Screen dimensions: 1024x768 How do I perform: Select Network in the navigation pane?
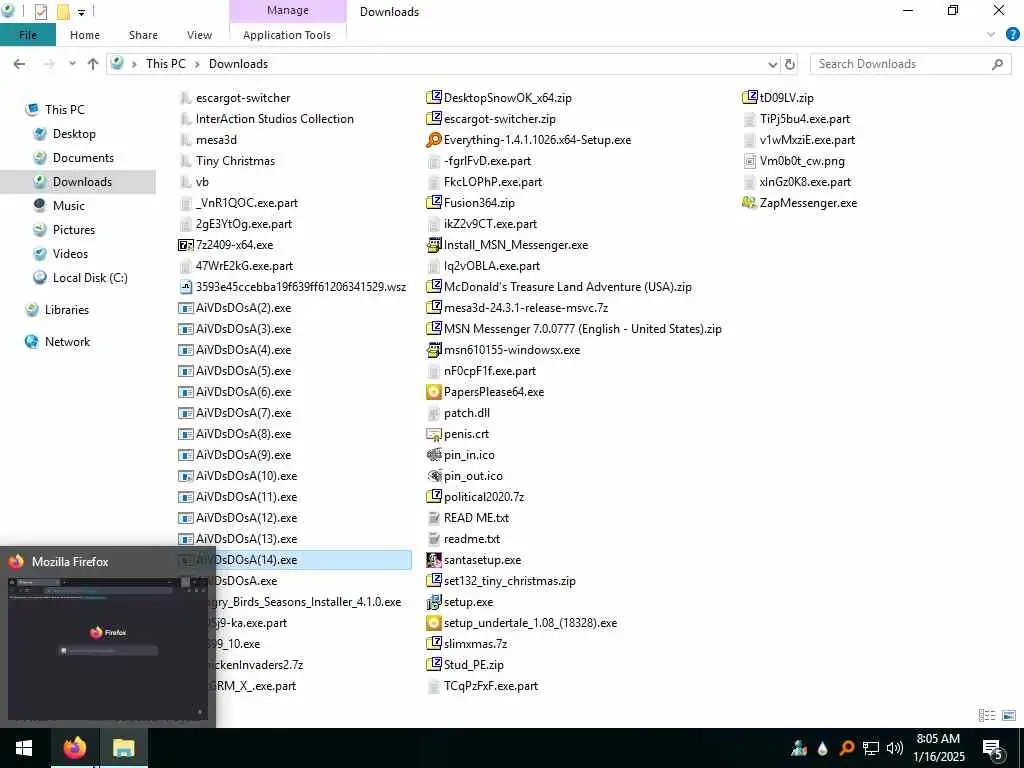(x=67, y=342)
